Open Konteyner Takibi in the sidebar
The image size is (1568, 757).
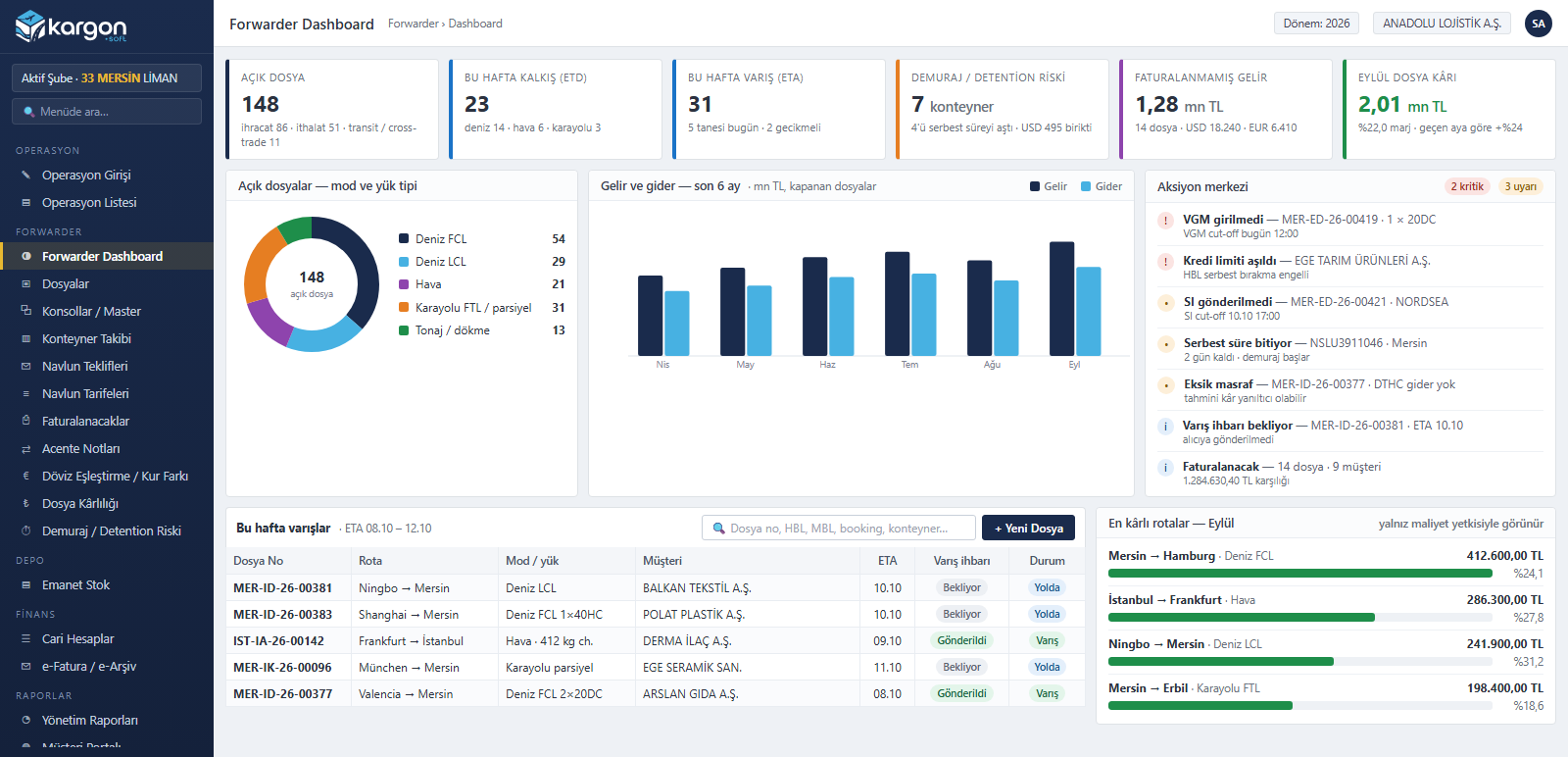(107, 339)
